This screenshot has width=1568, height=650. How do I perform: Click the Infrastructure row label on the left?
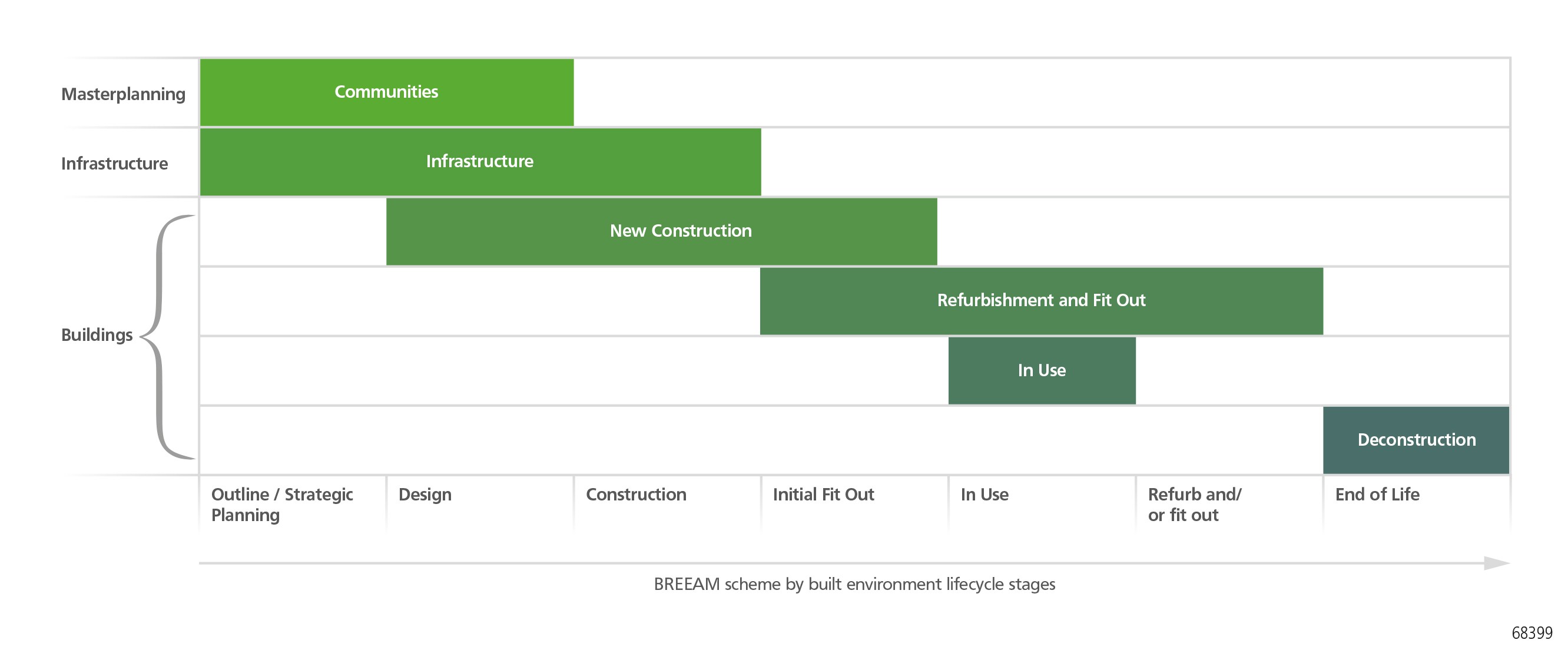point(114,164)
